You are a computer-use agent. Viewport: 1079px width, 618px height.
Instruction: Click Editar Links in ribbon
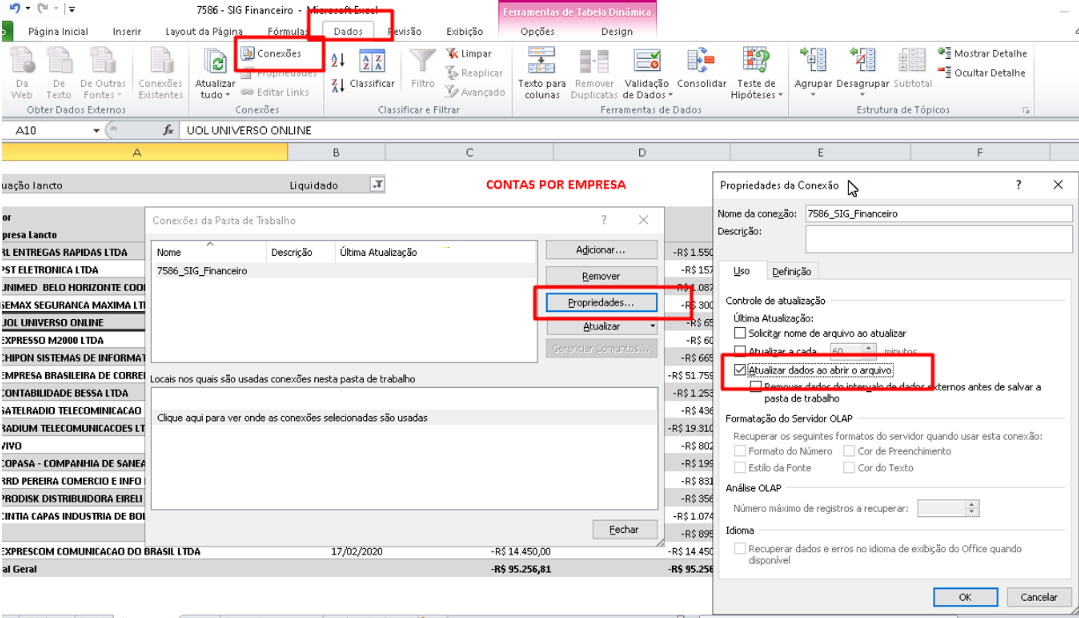(x=275, y=92)
